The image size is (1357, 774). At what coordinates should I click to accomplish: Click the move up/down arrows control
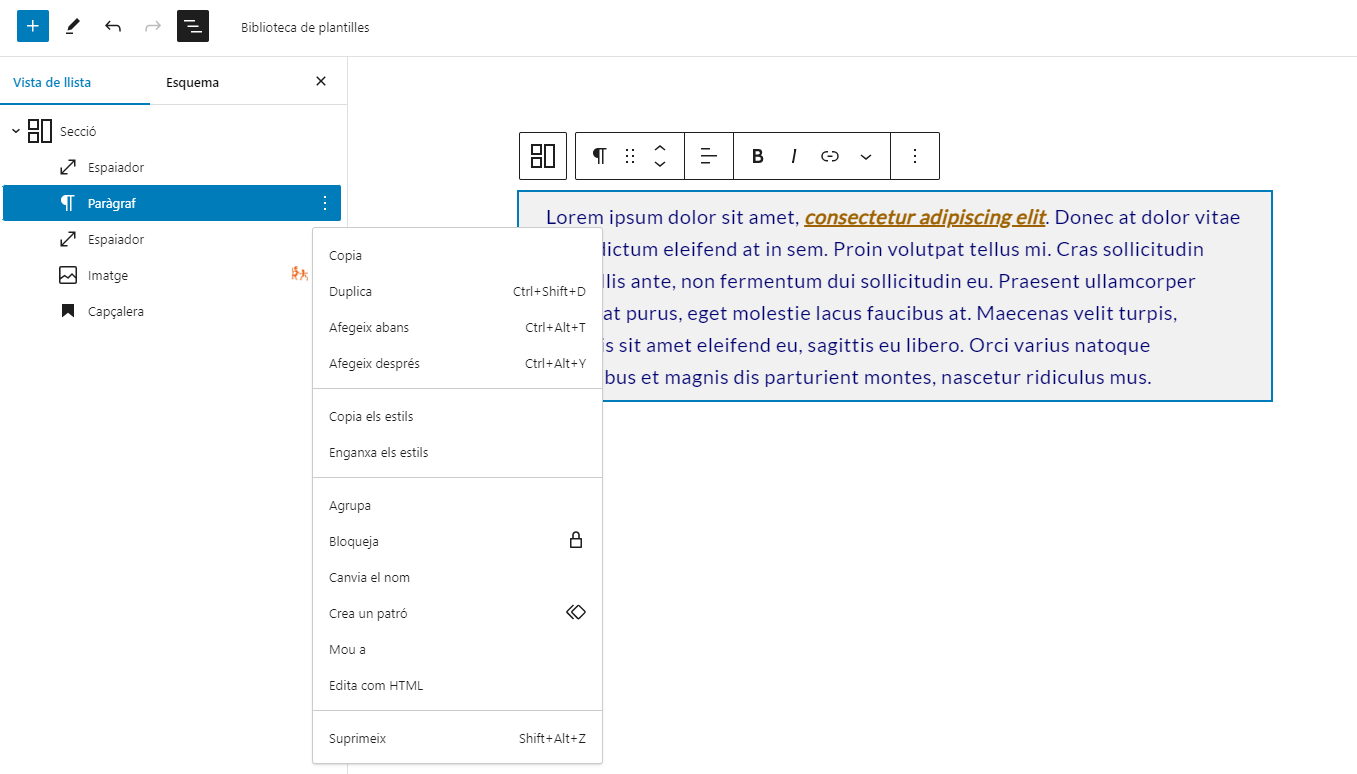(x=660, y=156)
